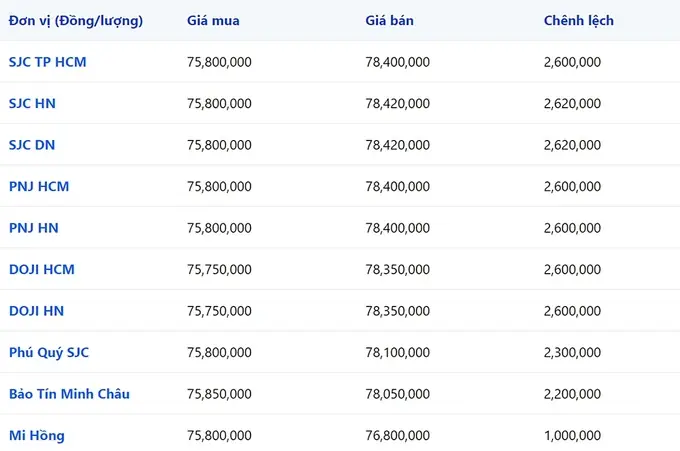
Task: Open the DOJI HN link
Action: point(36,311)
